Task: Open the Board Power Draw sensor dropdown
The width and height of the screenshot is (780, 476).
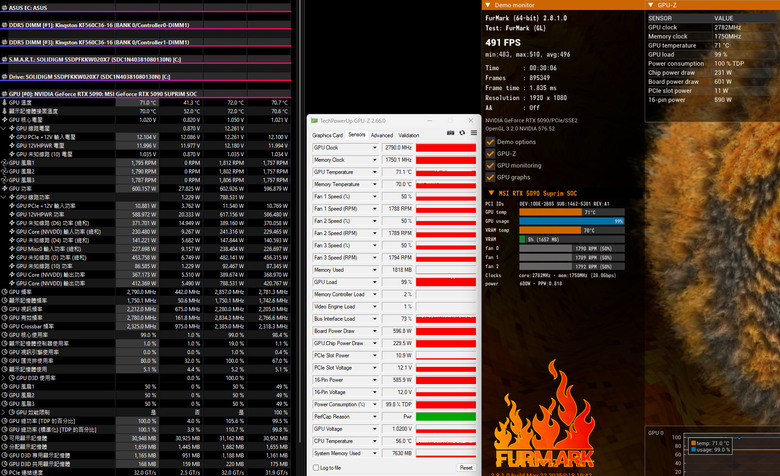Action: (x=375, y=331)
